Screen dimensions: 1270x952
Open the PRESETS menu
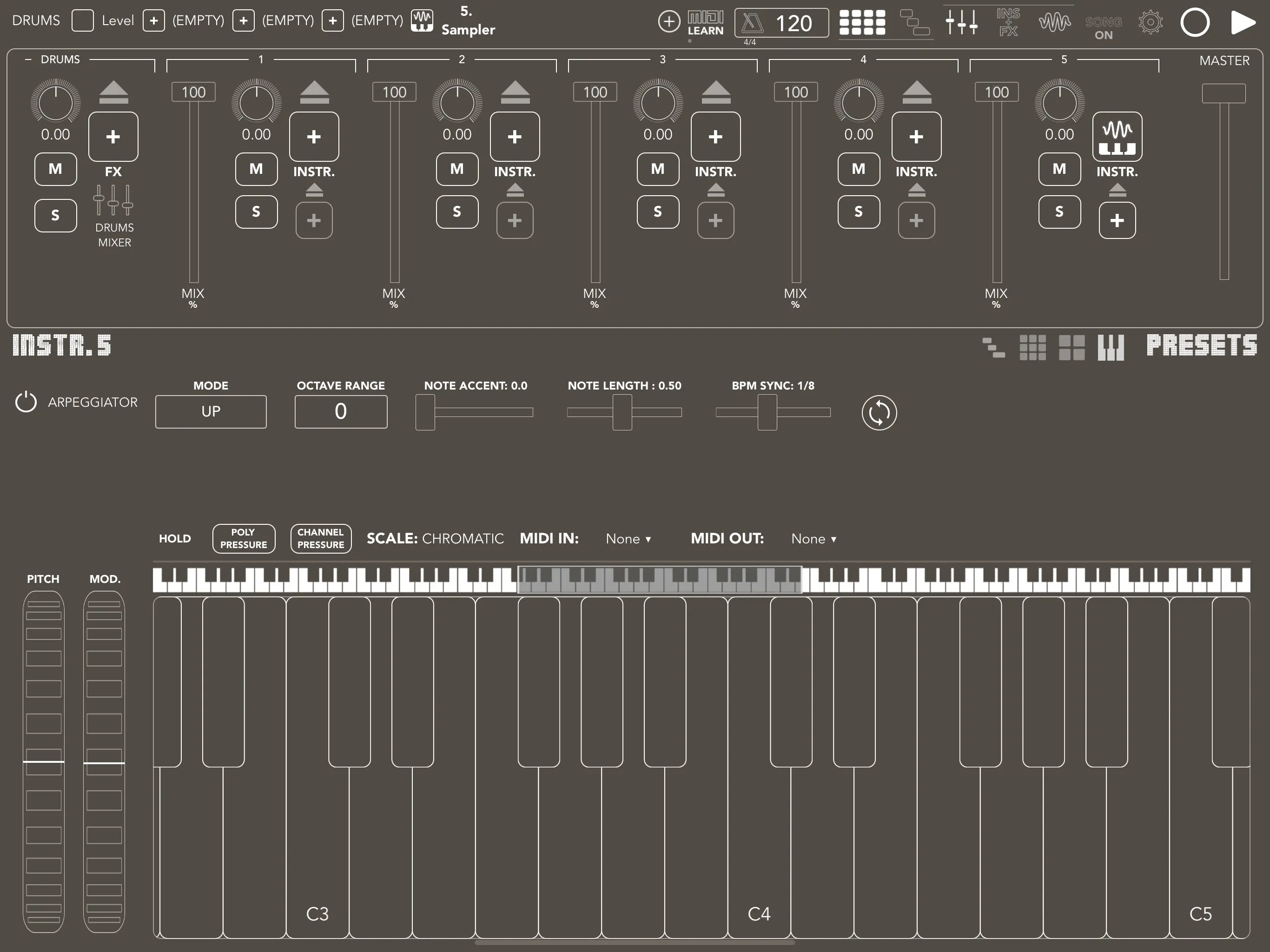1201,346
